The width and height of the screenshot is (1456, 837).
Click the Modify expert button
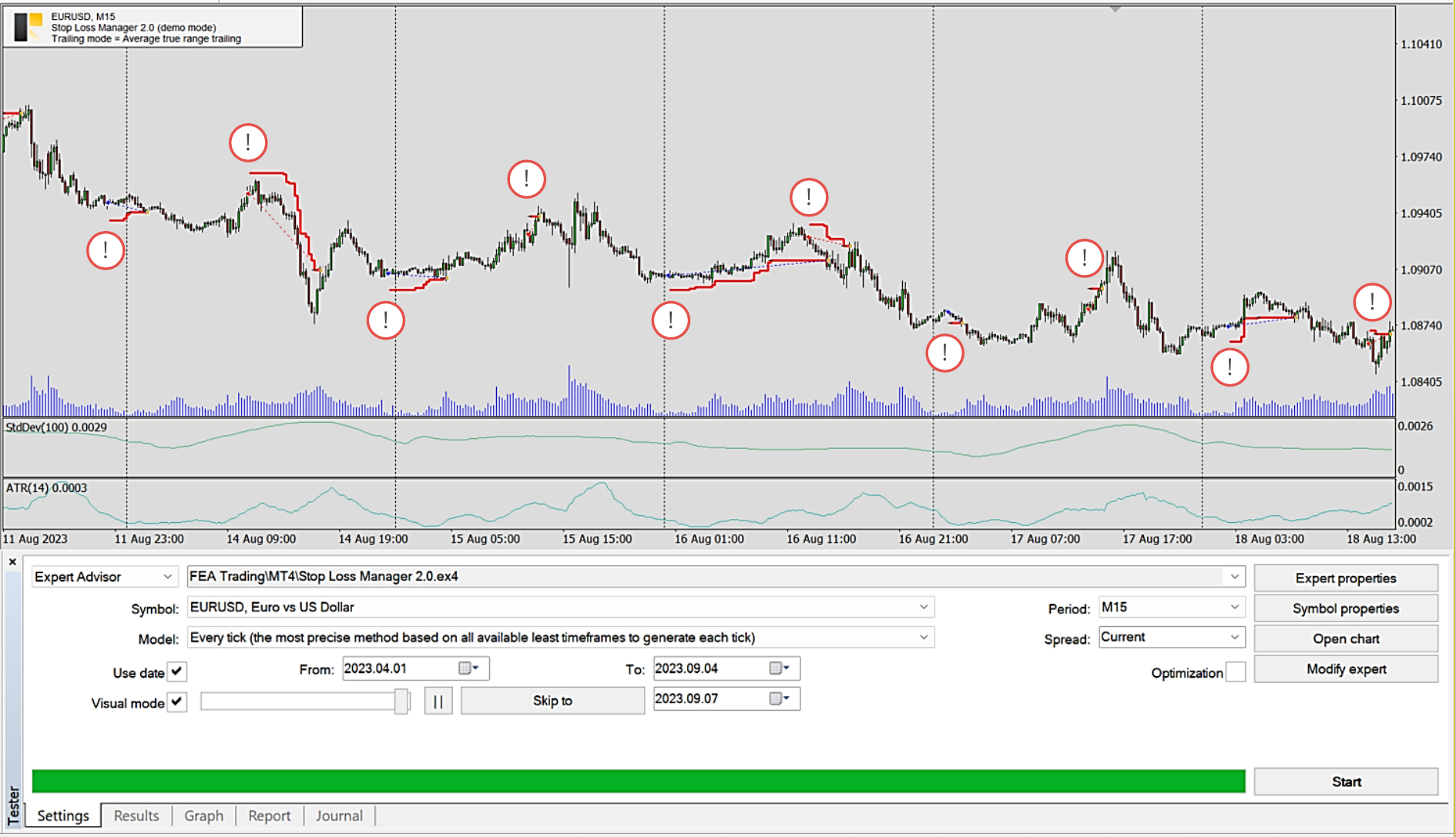[1345, 668]
